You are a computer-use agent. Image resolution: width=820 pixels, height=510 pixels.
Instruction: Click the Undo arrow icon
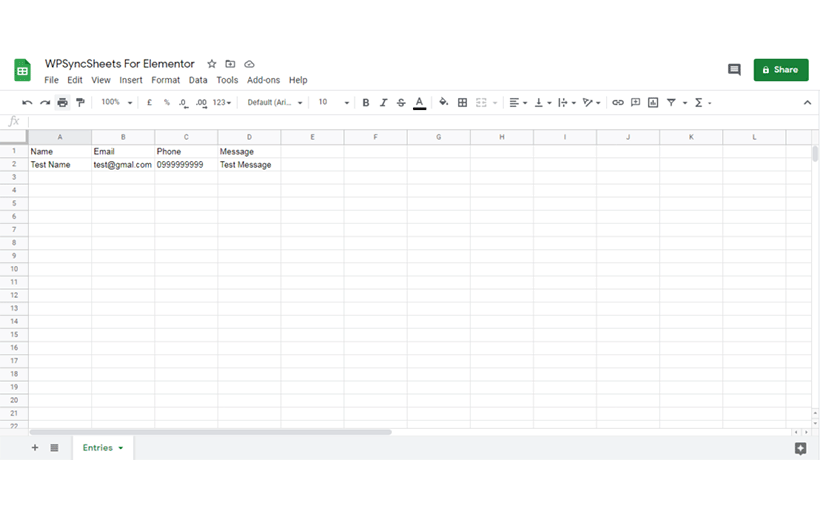27,103
